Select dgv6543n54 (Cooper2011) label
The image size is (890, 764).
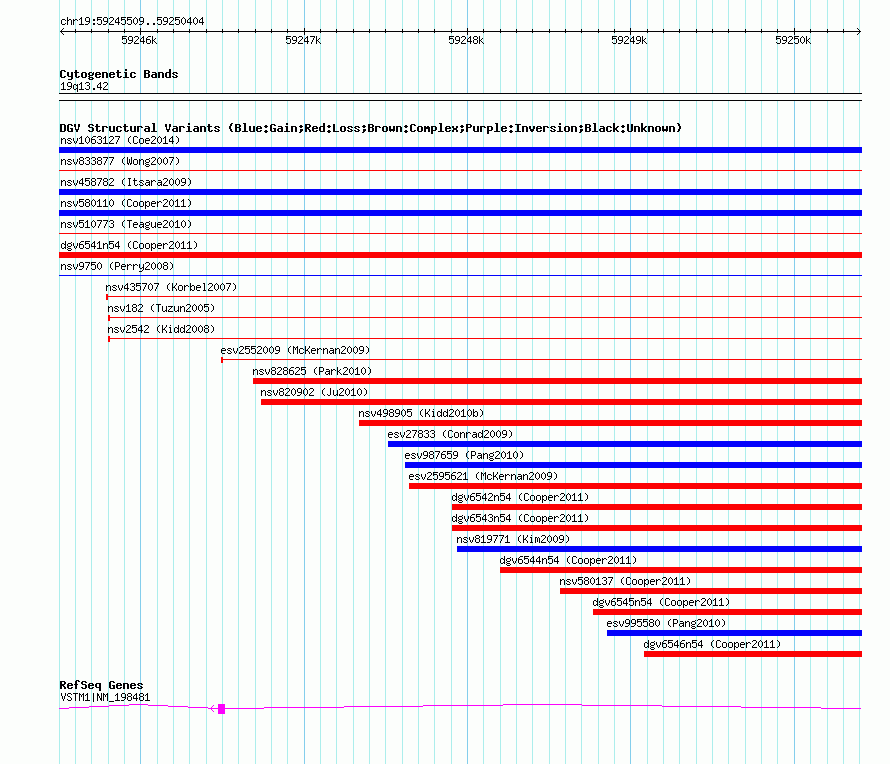click(520, 518)
